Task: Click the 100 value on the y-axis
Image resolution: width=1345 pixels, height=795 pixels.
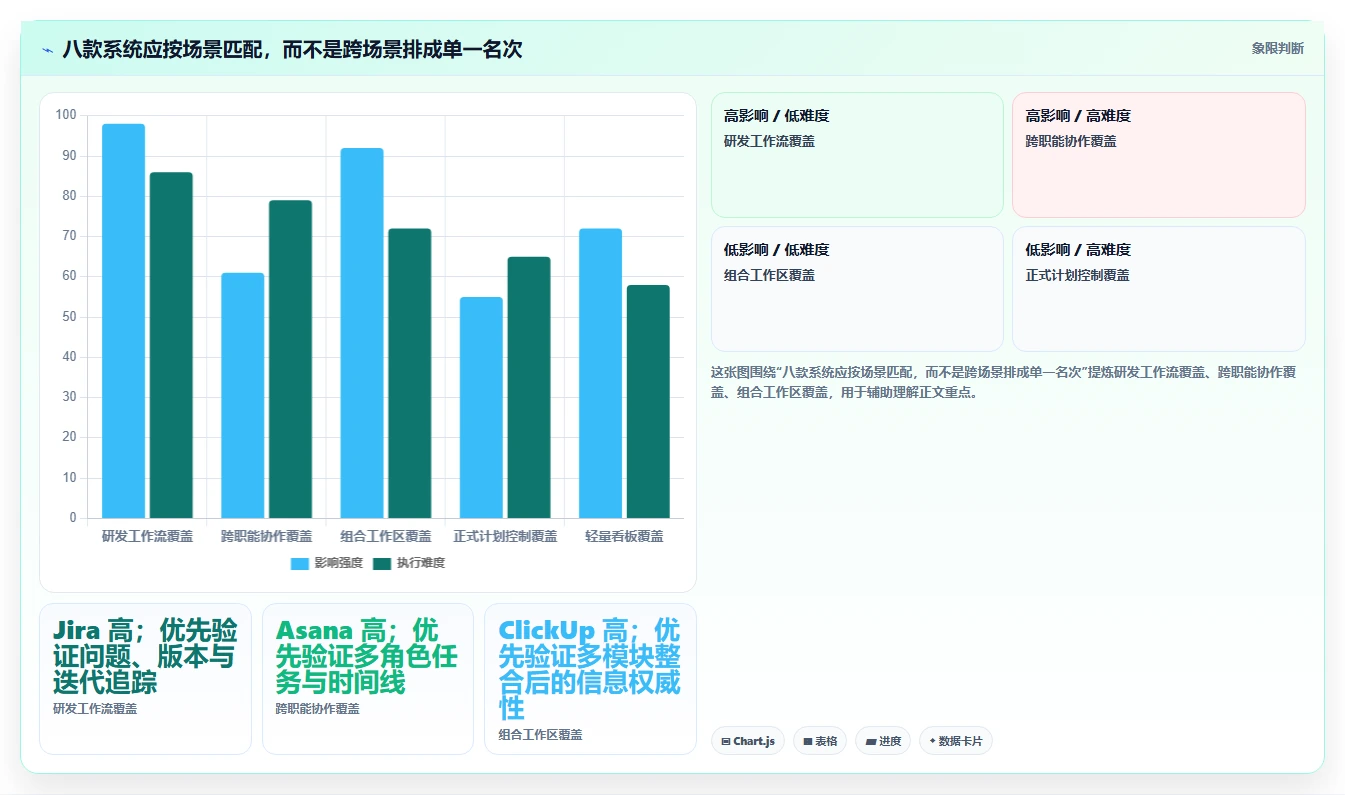Action: [x=66, y=115]
